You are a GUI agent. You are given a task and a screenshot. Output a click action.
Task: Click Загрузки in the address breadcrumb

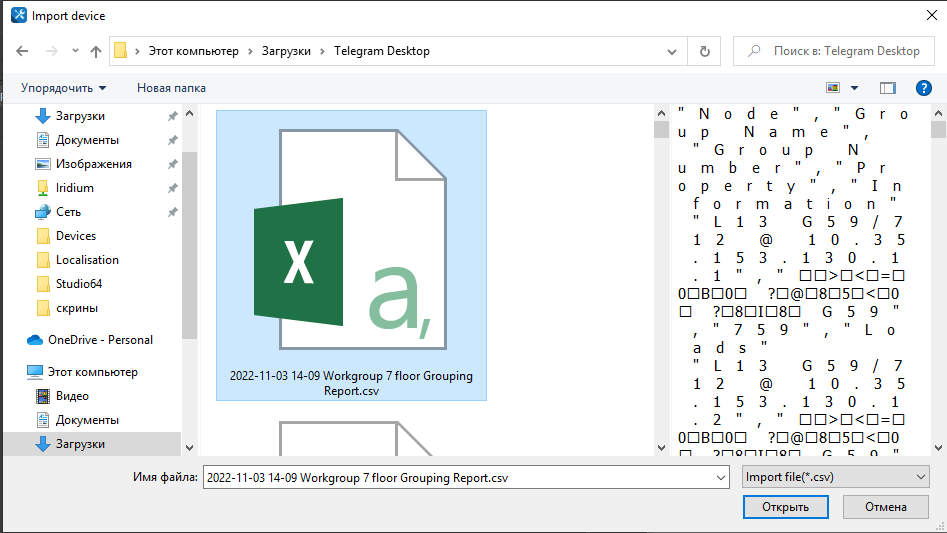287,51
